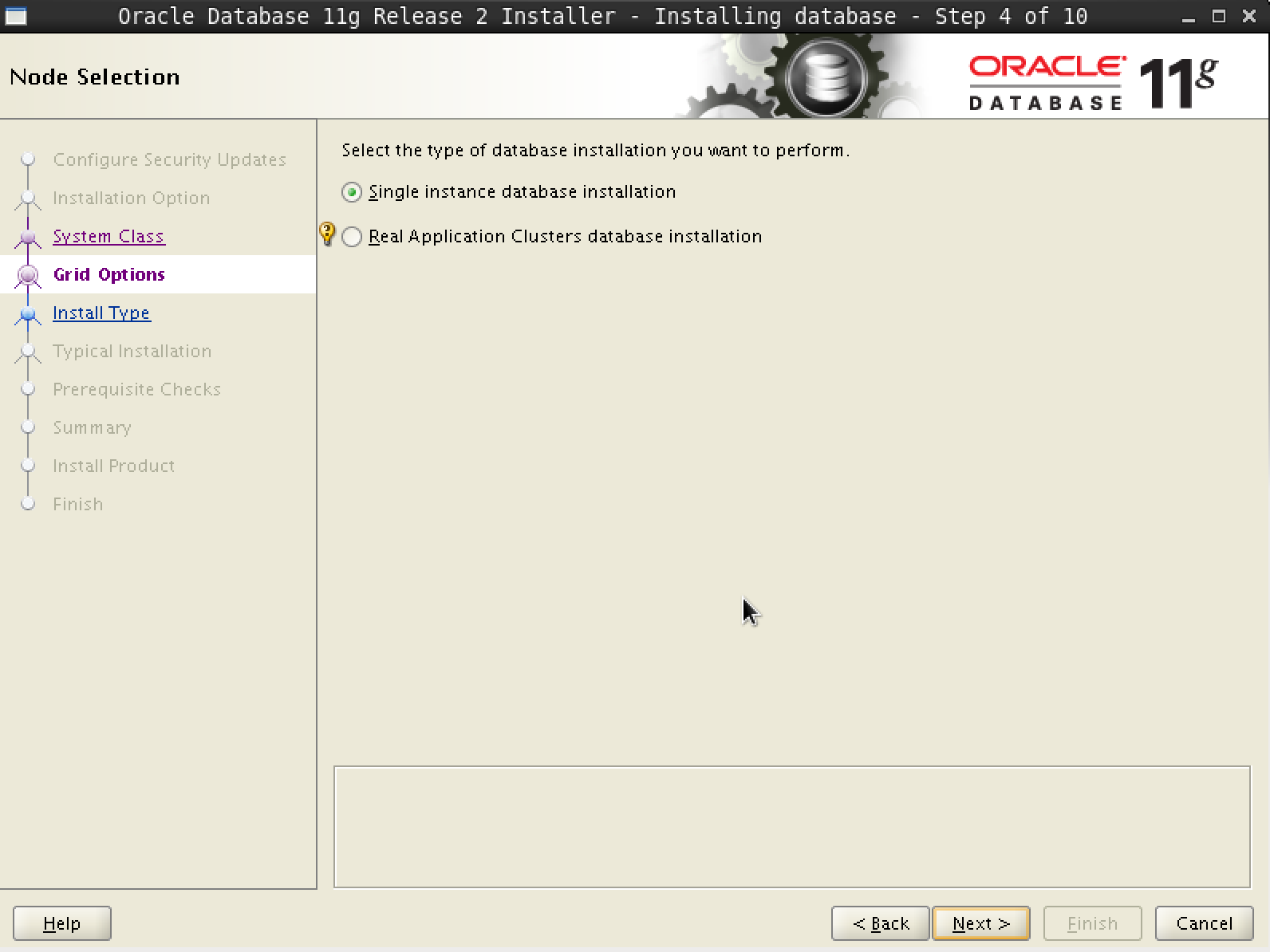1270x952 pixels.
Task: Click the step bullet beside the sidebar Finish step
Action: tap(28, 504)
